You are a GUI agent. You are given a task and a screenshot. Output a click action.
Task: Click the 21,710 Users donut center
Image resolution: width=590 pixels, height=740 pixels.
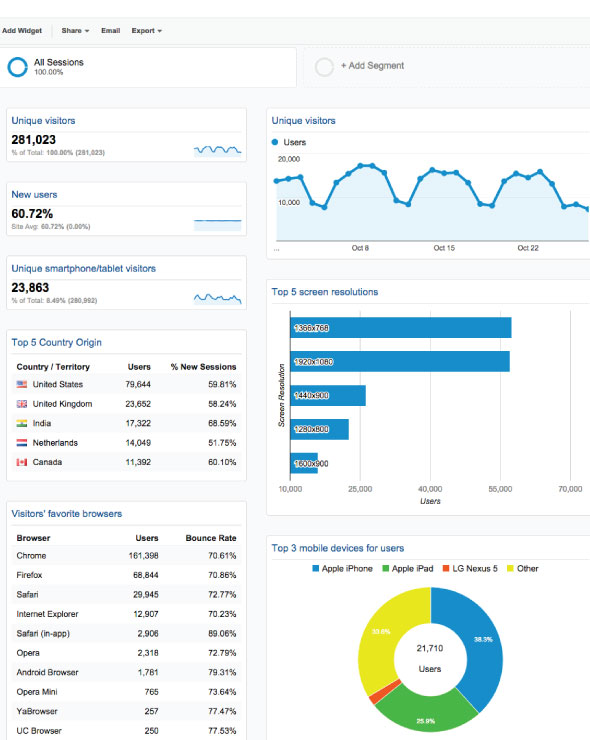tap(430, 658)
